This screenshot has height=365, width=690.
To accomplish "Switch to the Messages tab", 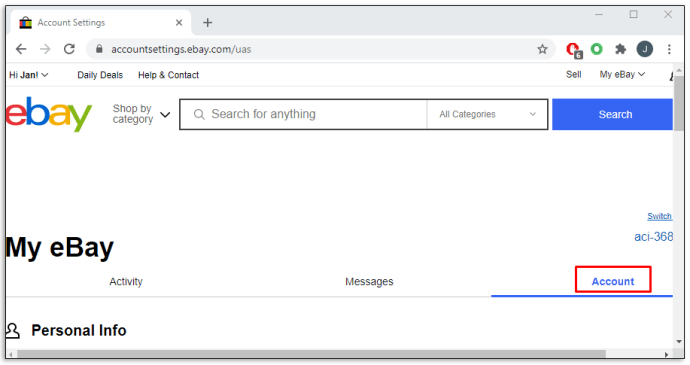I will click(369, 281).
